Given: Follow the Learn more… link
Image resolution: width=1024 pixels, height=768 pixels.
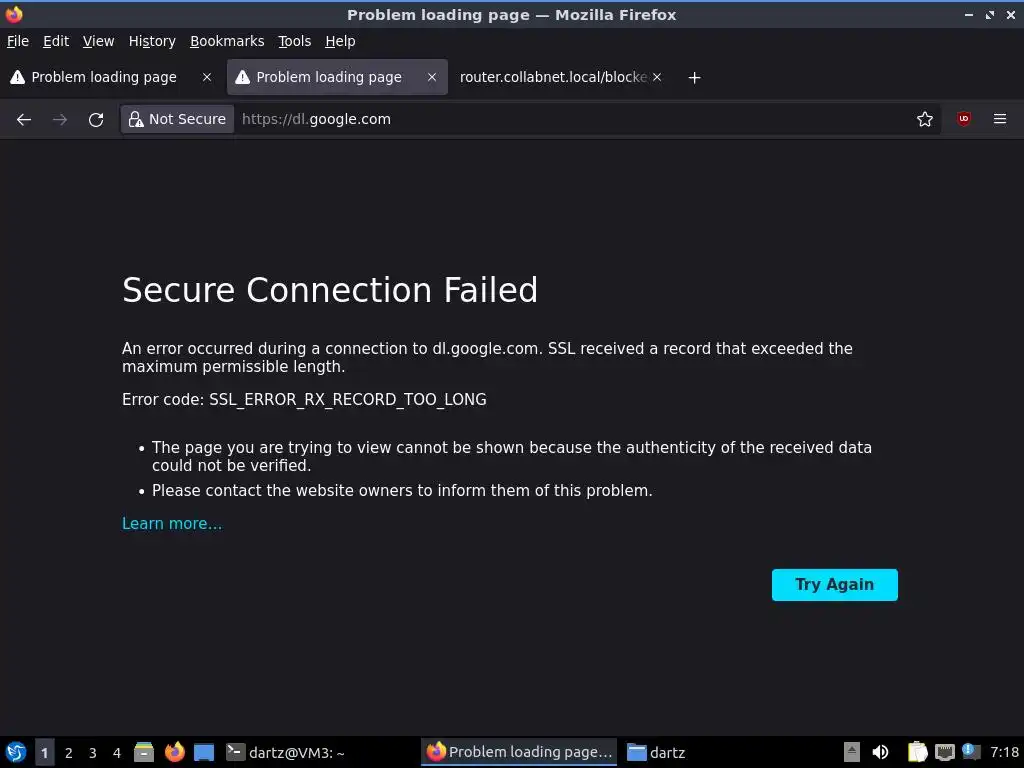Looking at the screenshot, I should [x=172, y=523].
